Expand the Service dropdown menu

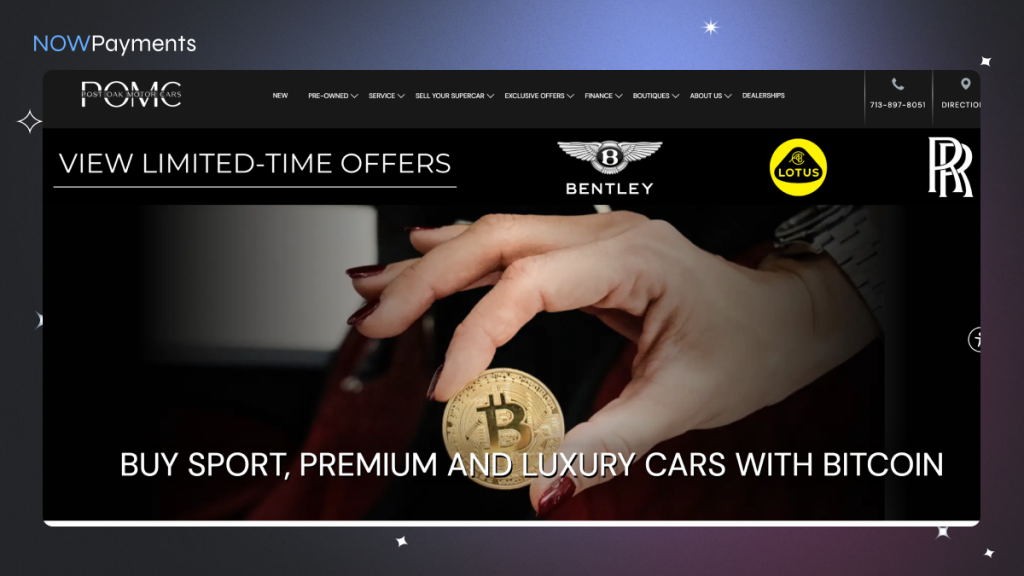(x=386, y=96)
